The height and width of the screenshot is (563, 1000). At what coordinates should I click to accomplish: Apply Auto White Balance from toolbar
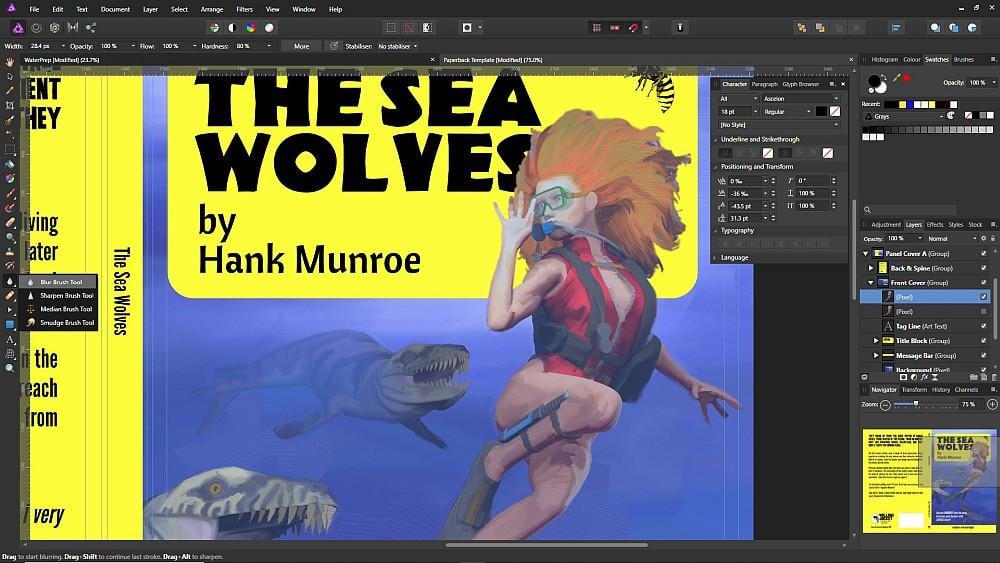click(269, 27)
